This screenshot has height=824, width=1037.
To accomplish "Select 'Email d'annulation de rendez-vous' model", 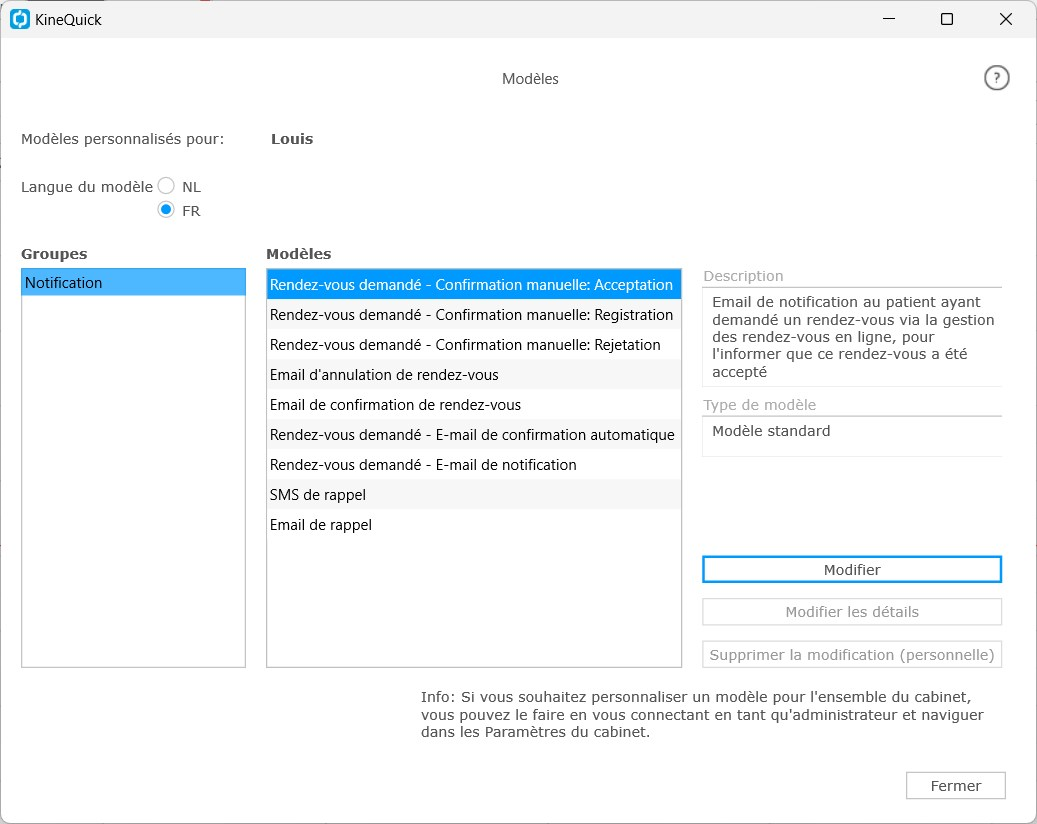I will point(474,374).
